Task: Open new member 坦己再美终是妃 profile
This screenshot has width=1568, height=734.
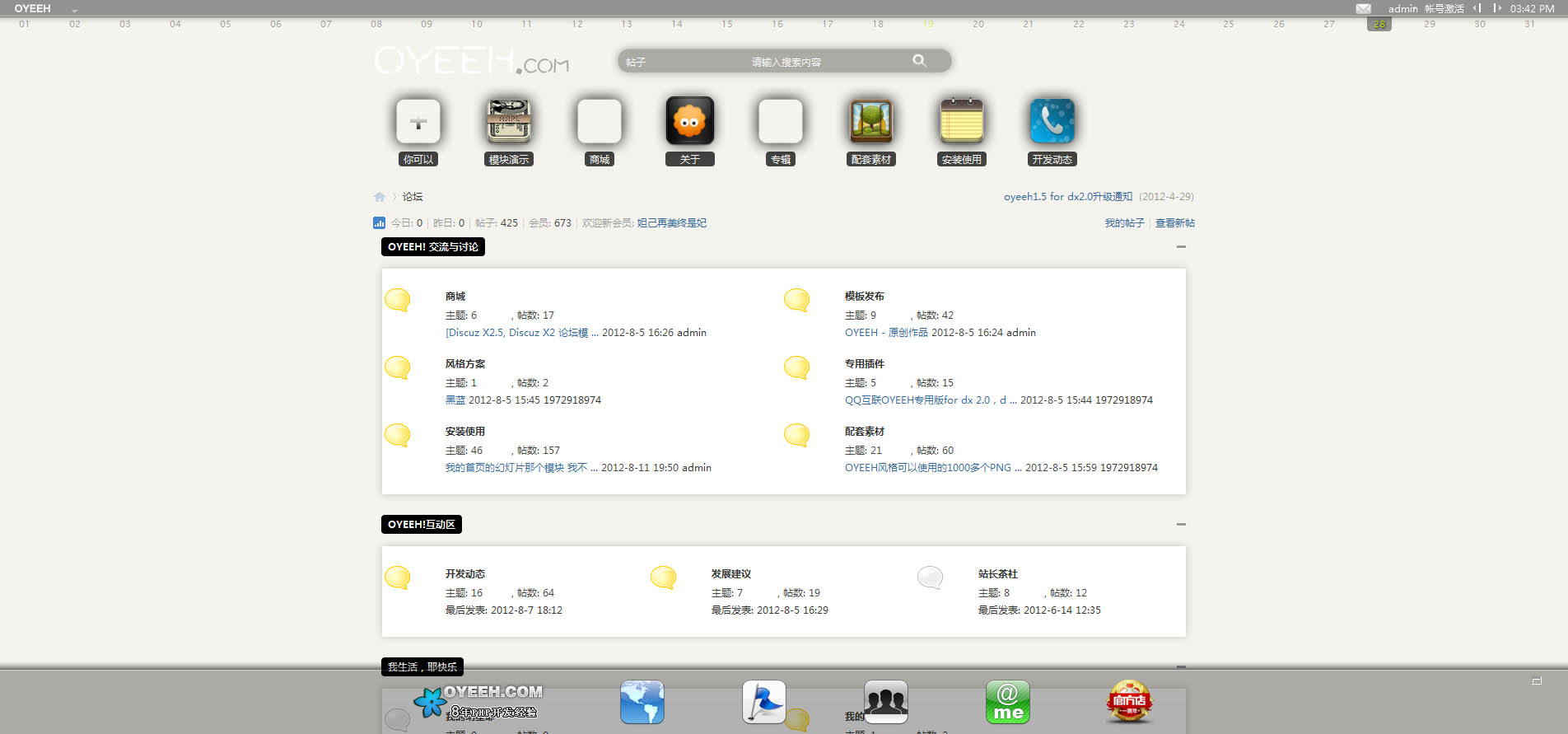Action: pyautogui.click(x=671, y=223)
